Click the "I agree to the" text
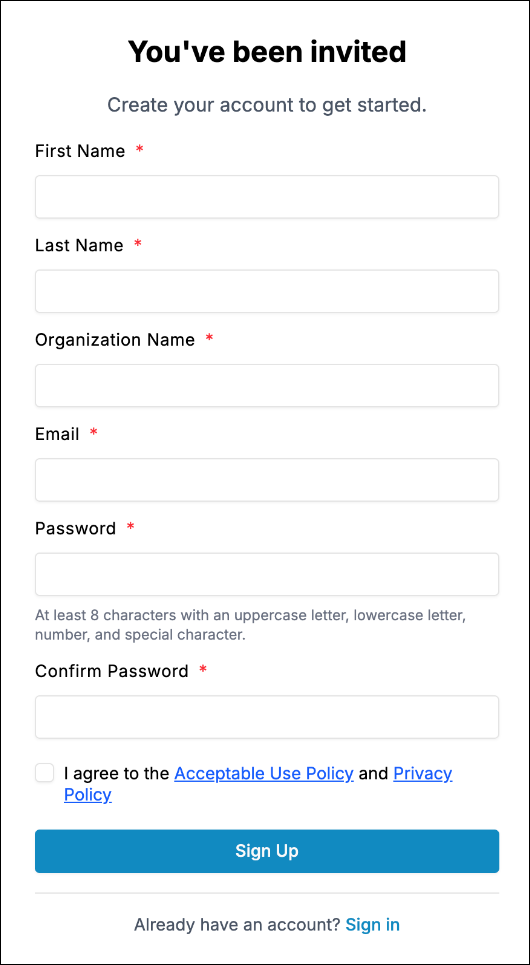The height and width of the screenshot is (965, 530). point(116,773)
